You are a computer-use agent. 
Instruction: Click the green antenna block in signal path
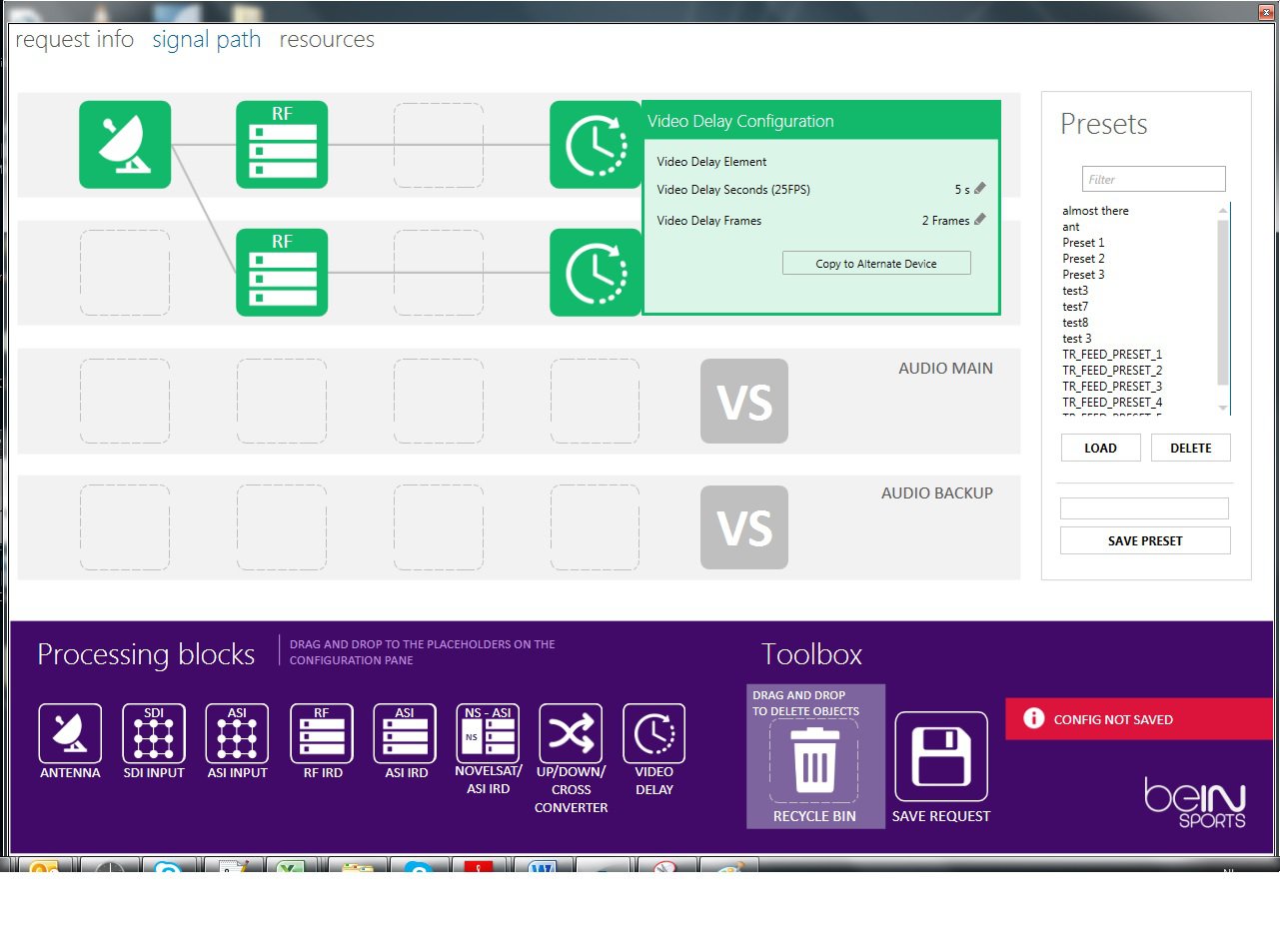click(125, 145)
